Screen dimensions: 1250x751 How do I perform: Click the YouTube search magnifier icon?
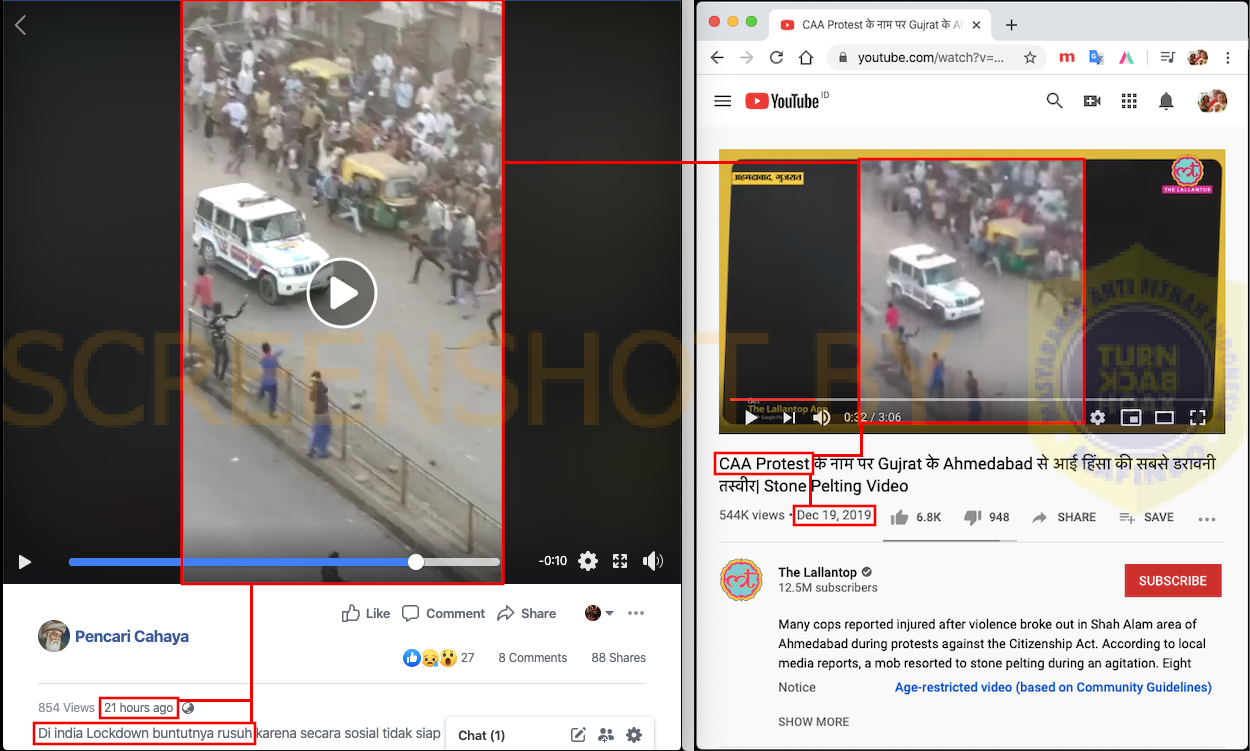tap(1054, 101)
